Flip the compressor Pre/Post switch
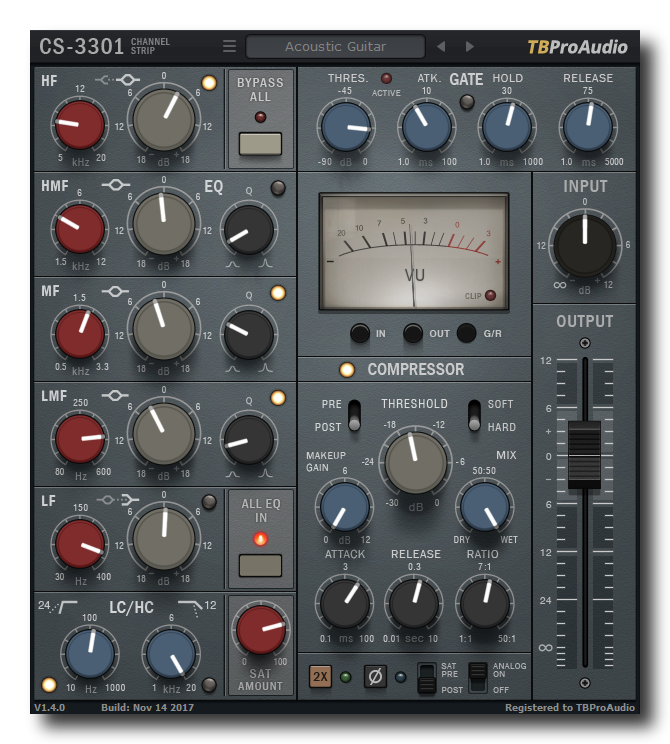 click(x=354, y=415)
